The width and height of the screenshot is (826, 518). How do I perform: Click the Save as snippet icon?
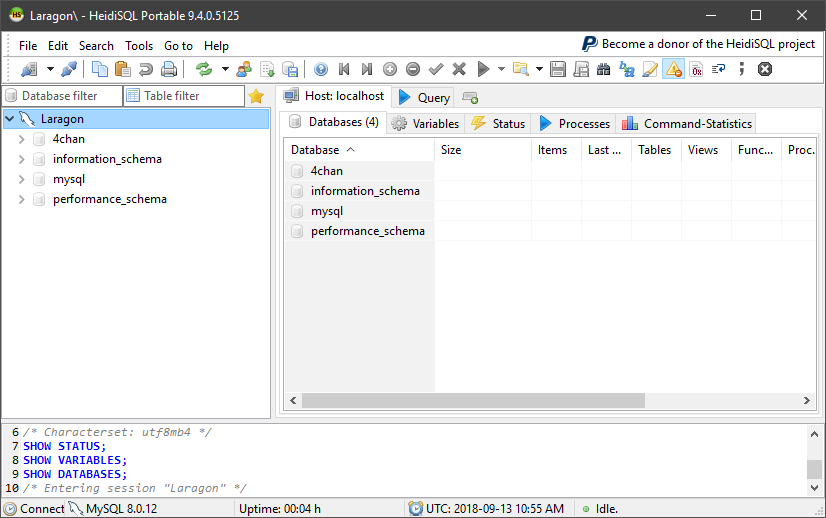tap(581, 69)
